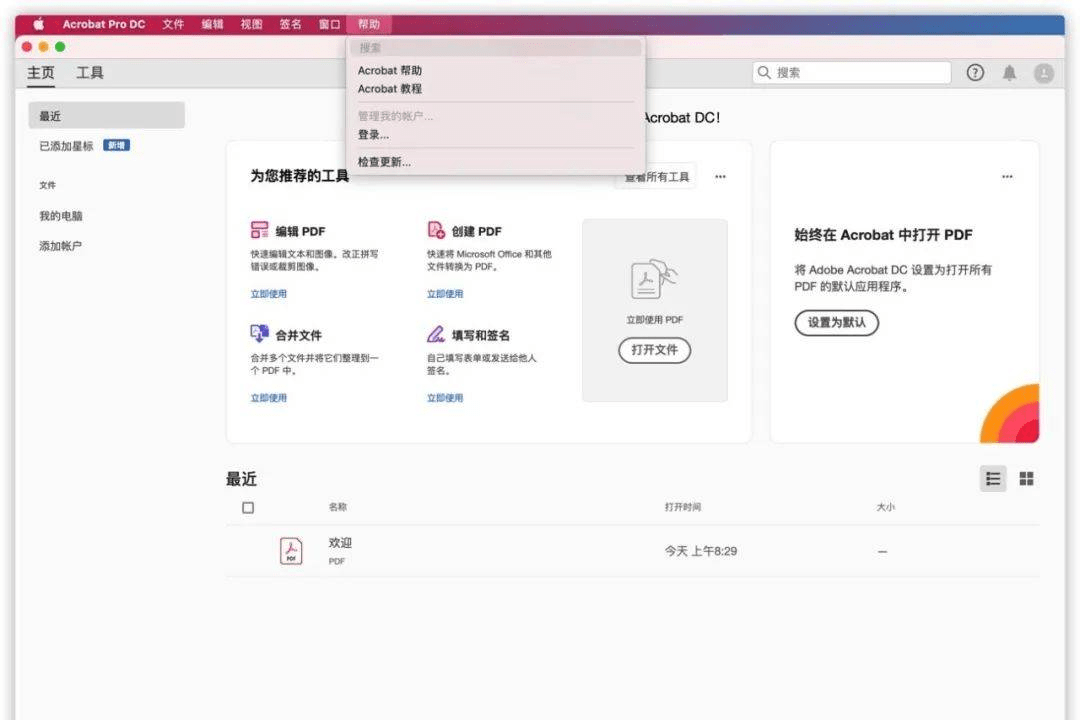Click the 创建 PDF tool icon

(436, 229)
